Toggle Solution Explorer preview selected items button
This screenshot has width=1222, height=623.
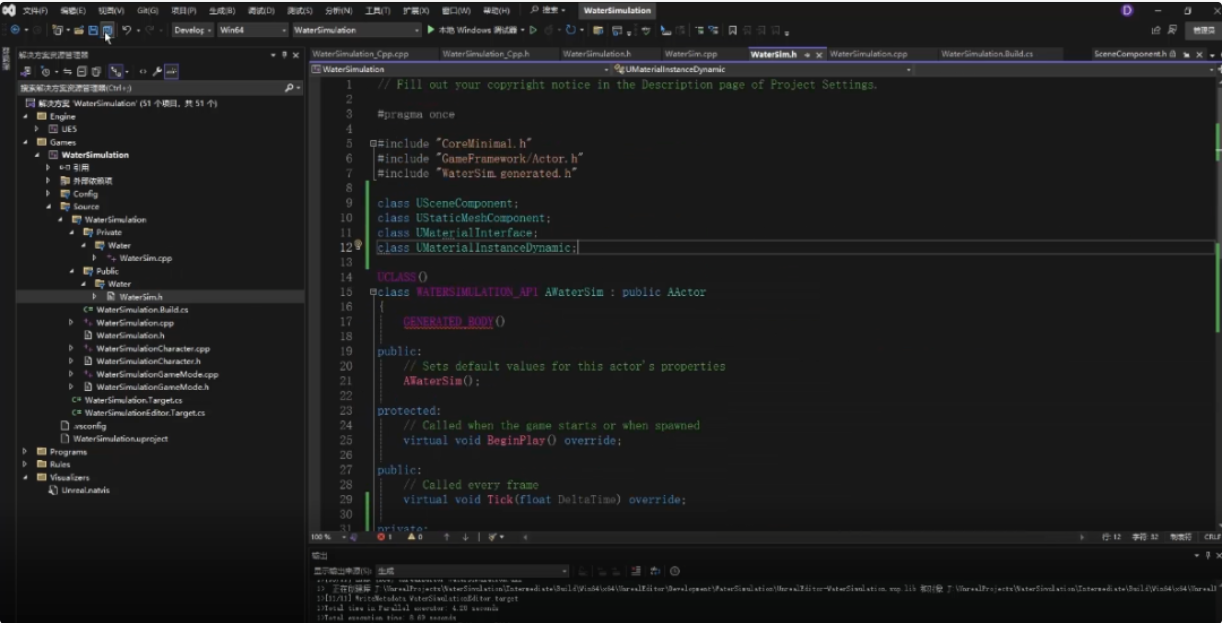tap(172, 72)
